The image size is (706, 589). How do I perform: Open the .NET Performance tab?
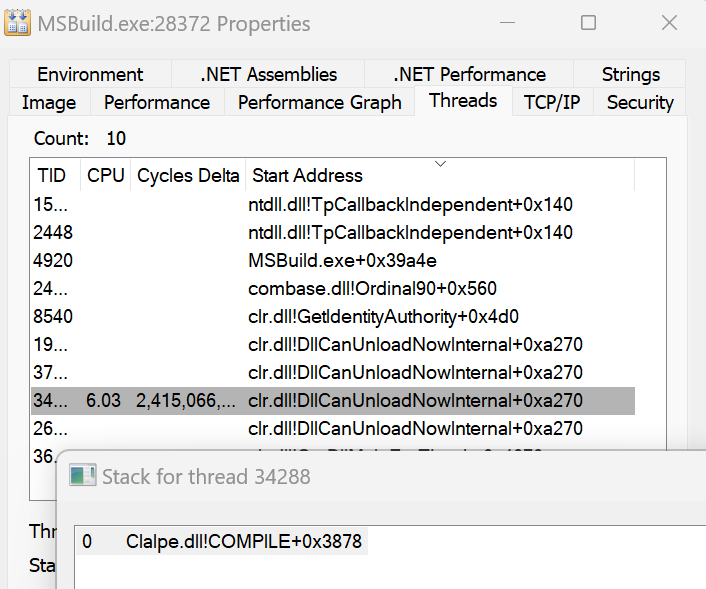(469, 74)
